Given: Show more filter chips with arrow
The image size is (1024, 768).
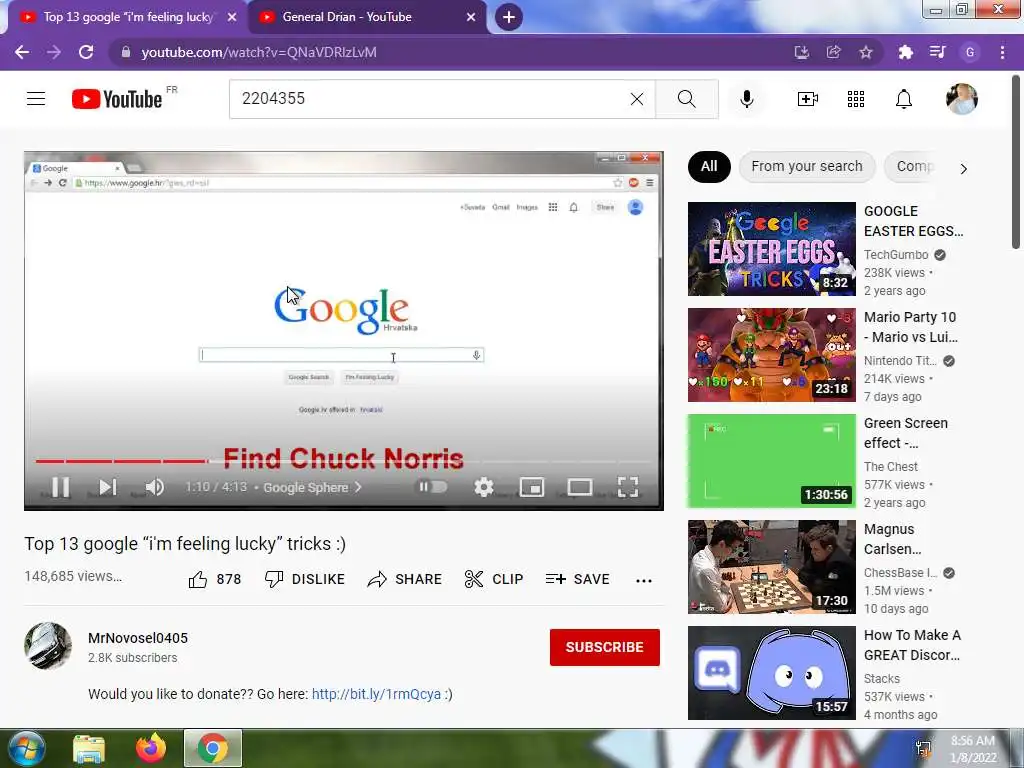Looking at the screenshot, I should (963, 168).
